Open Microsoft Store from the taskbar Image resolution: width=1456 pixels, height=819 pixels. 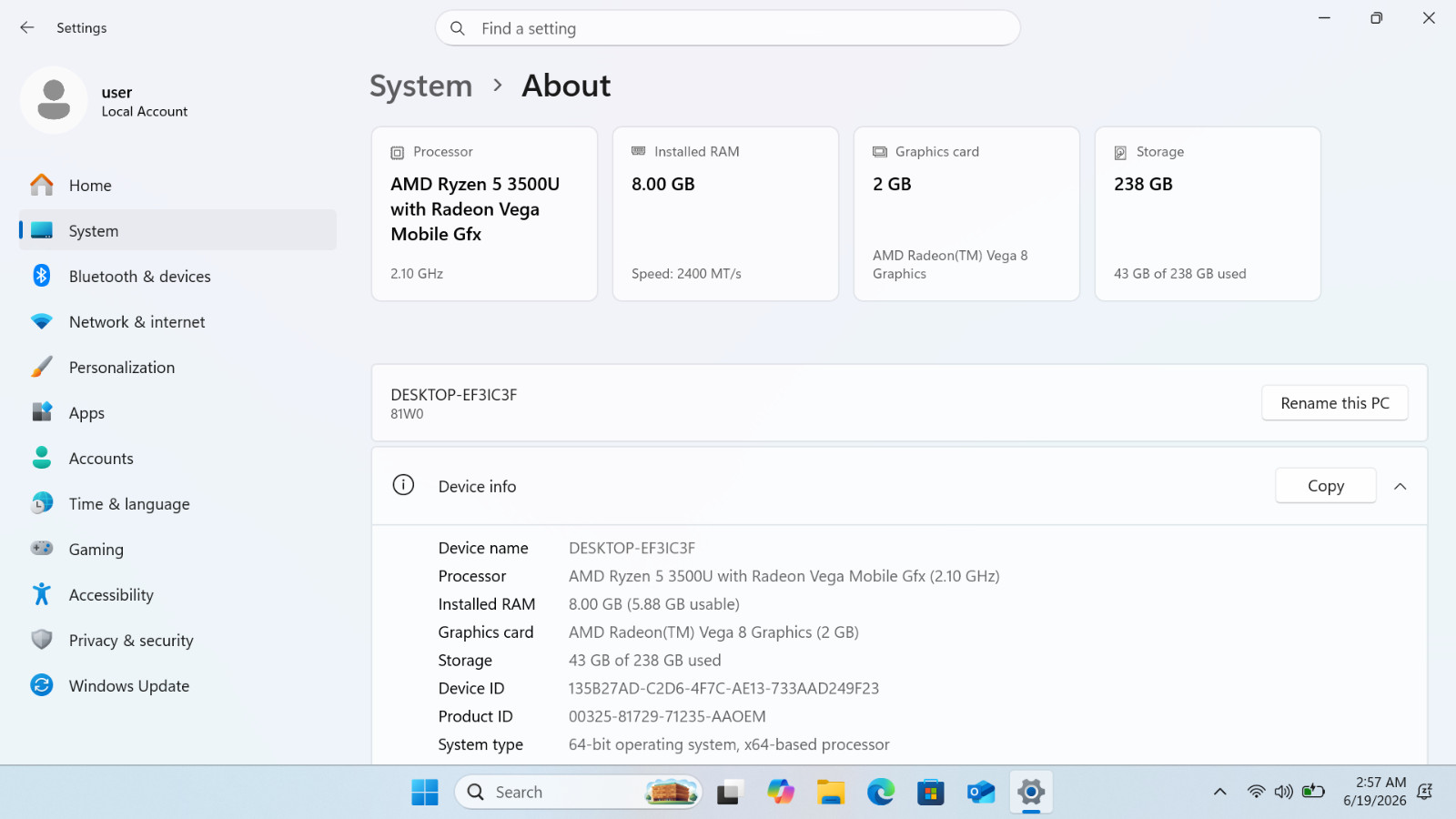[x=930, y=792]
